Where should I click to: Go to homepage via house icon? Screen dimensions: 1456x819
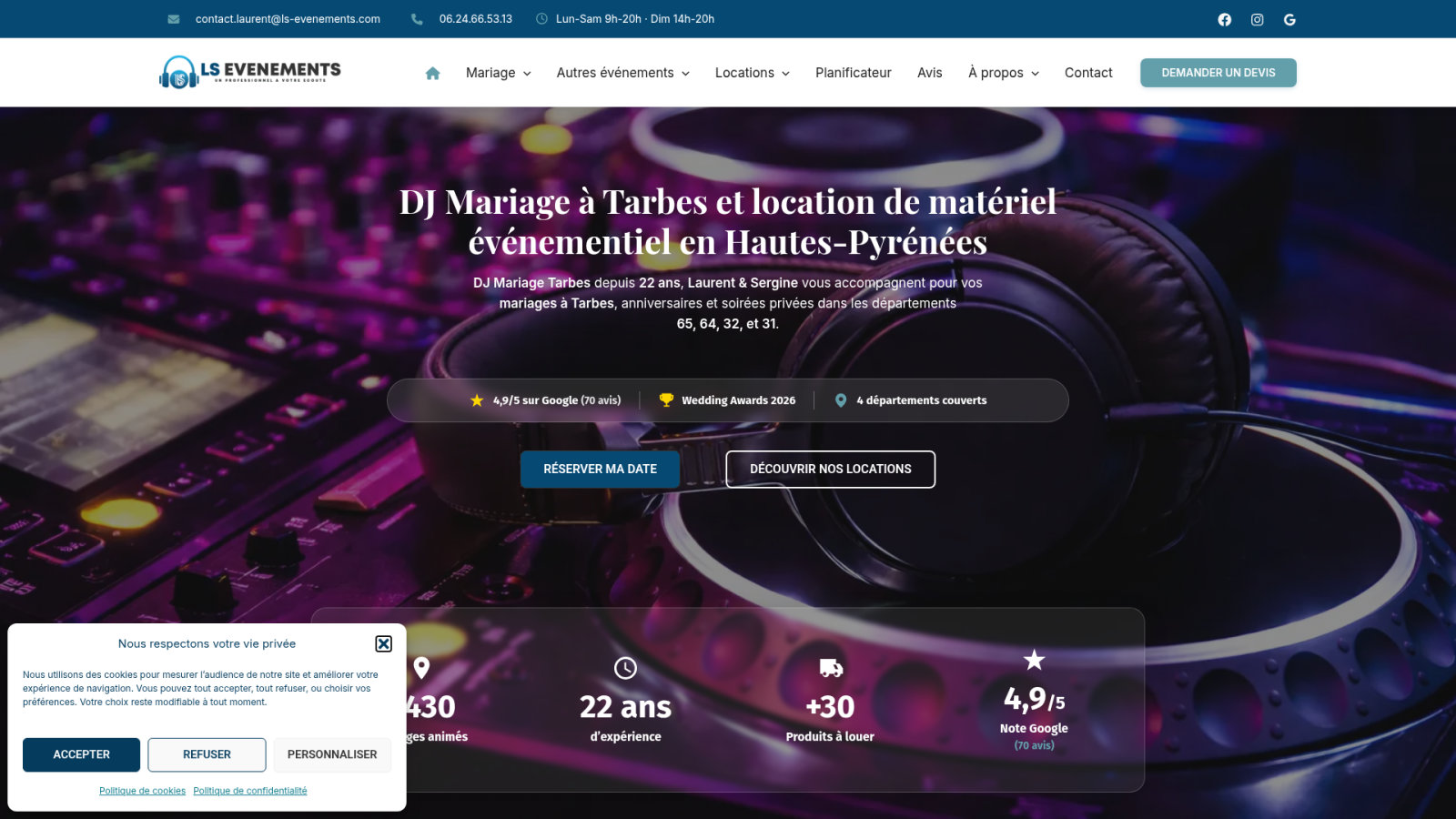432,73
